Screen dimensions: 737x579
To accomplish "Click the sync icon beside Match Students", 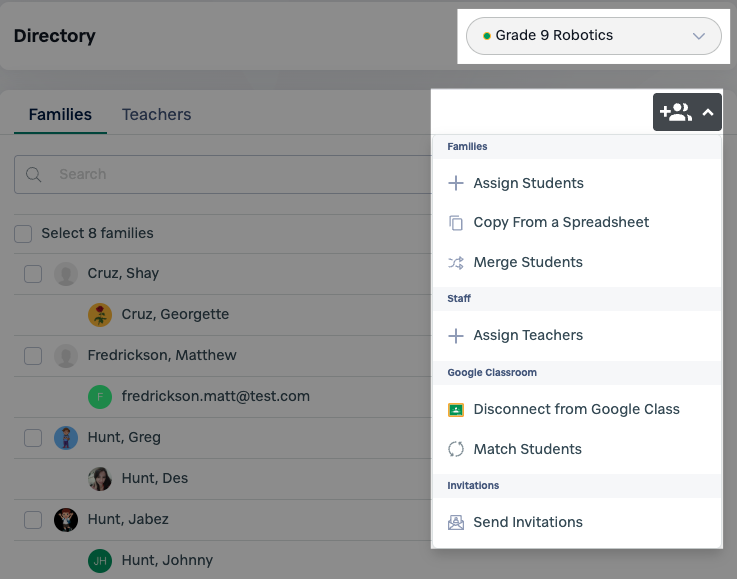I will pos(455,449).
